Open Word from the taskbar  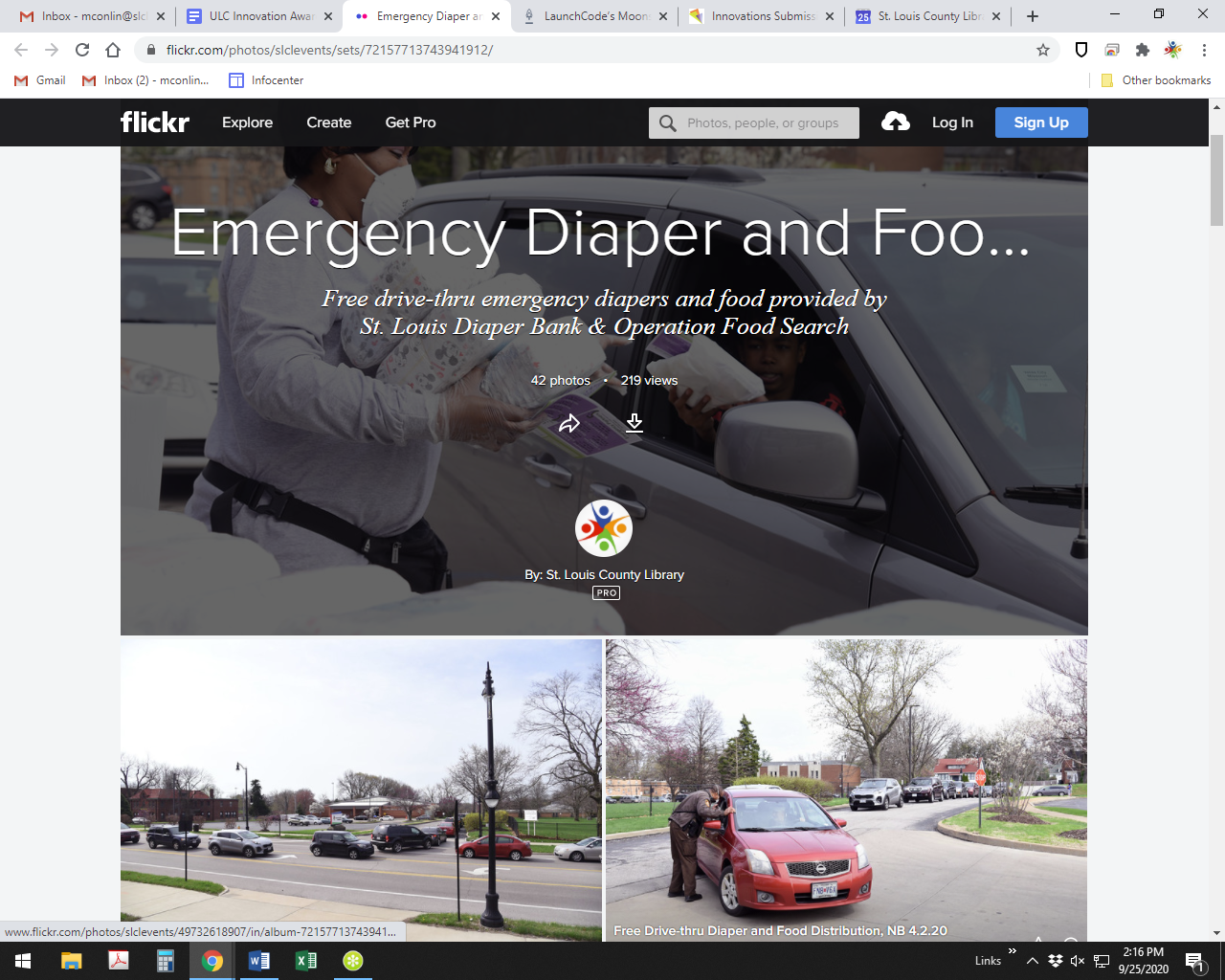(259, 961)
